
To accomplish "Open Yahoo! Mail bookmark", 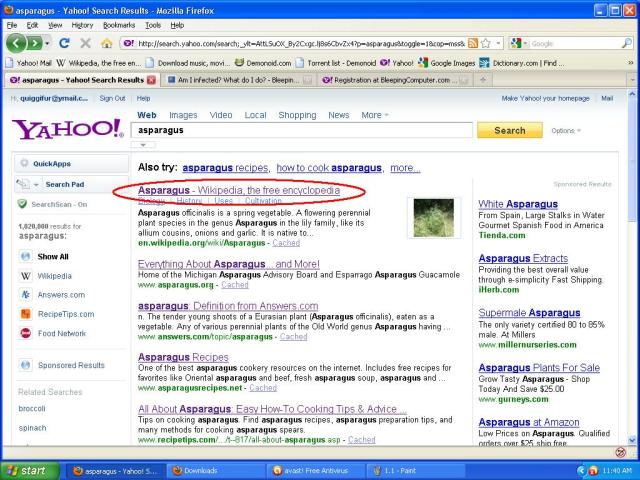I will click(x=29, y=63).
